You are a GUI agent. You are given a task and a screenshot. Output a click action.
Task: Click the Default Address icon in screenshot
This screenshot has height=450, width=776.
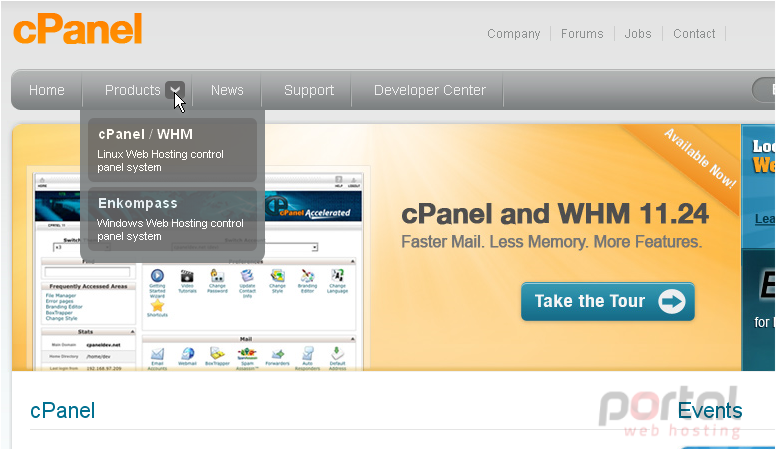pos(338,353)
